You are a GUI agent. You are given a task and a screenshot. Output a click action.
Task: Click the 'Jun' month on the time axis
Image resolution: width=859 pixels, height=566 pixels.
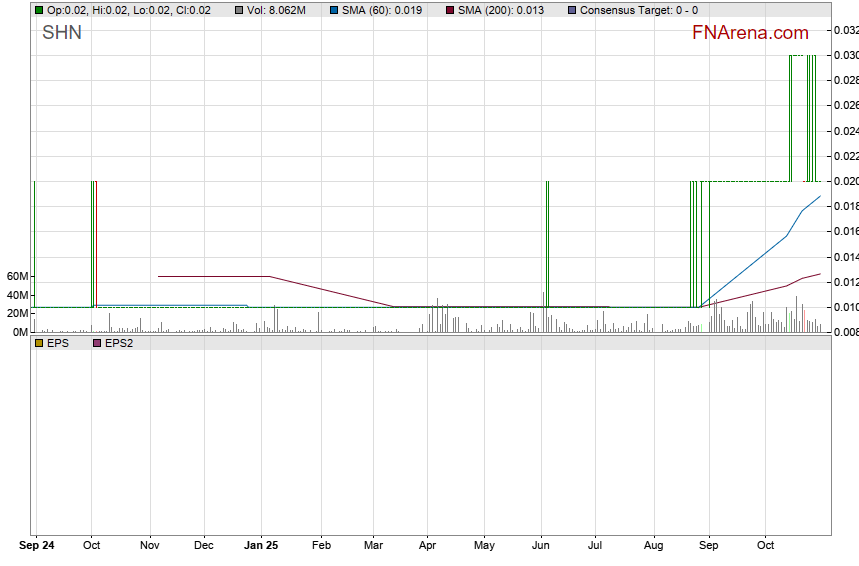(x=542, y=546)
